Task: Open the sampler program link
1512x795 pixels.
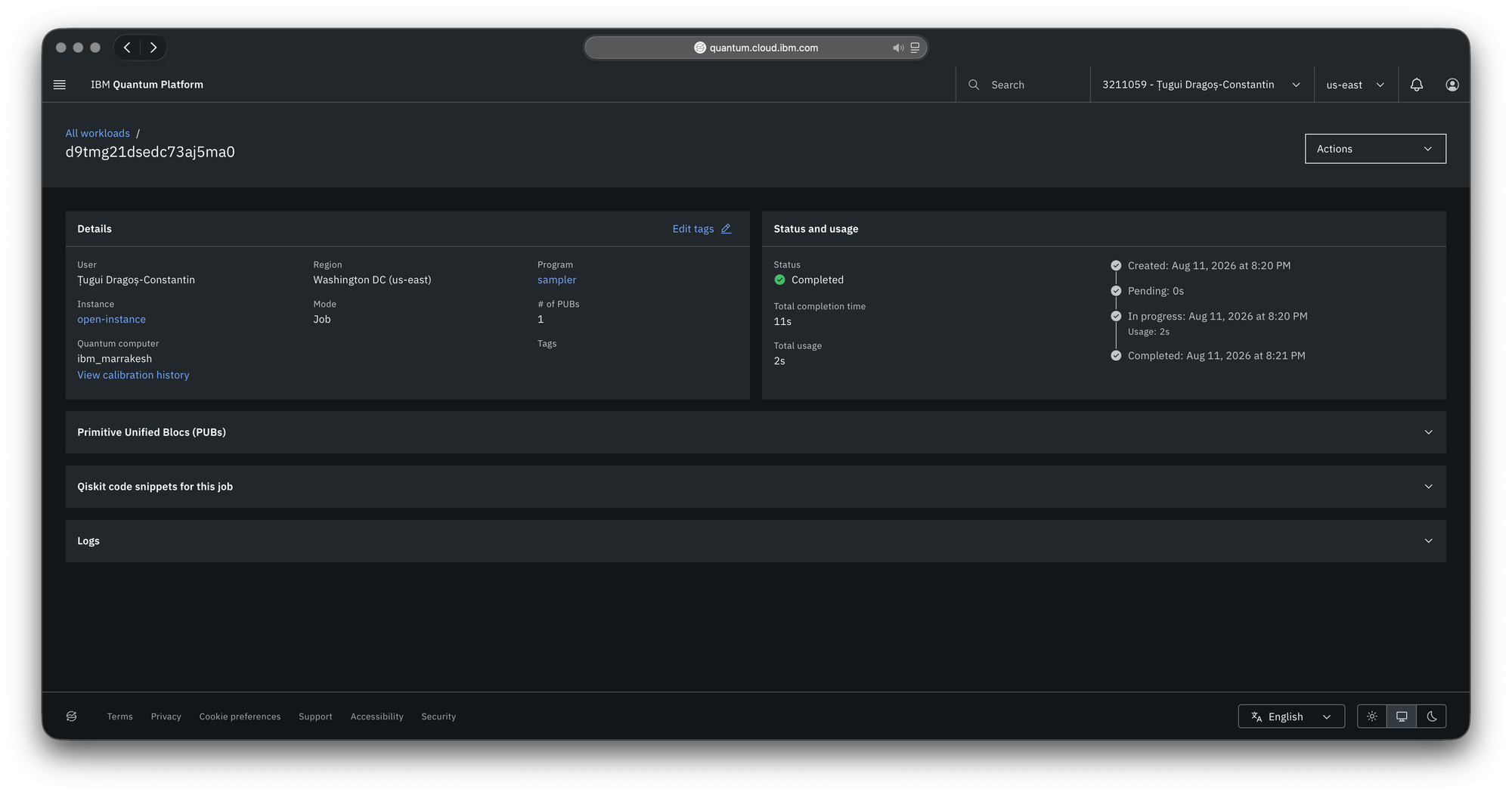Action: (556, 280)
